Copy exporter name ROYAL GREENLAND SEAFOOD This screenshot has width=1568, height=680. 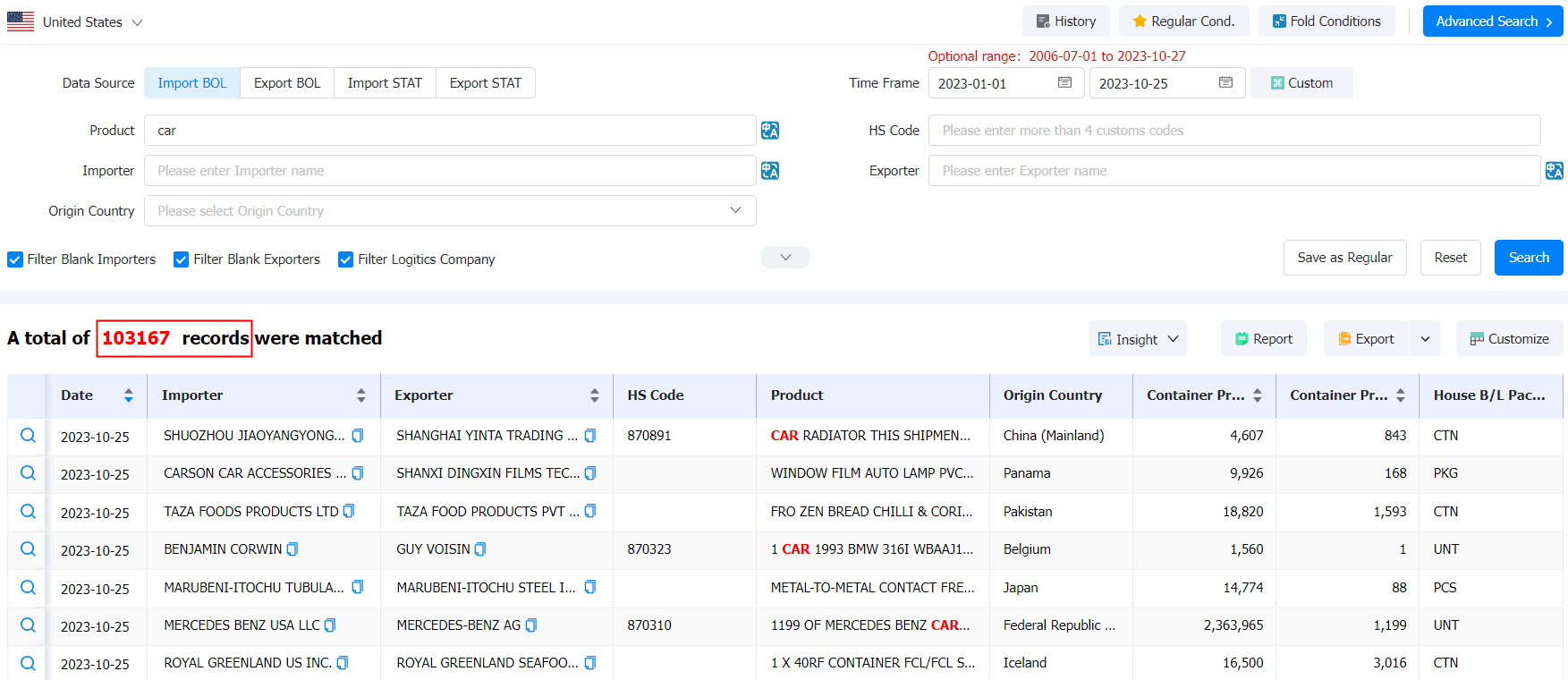[x=590, y=663]
